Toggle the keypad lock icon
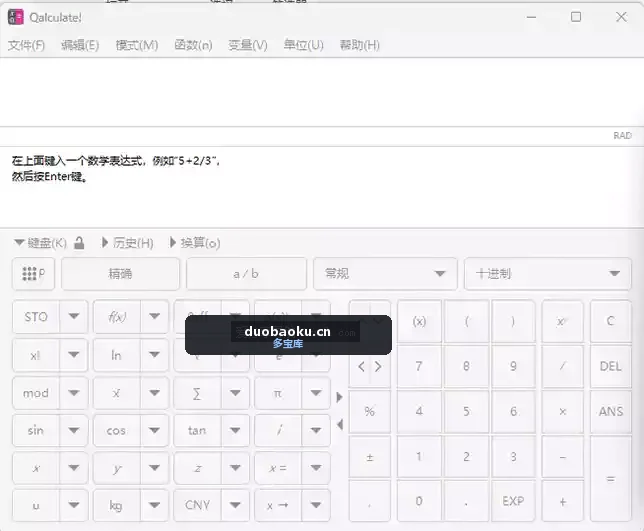Screen dimensions: 644x531 point(79,243)
